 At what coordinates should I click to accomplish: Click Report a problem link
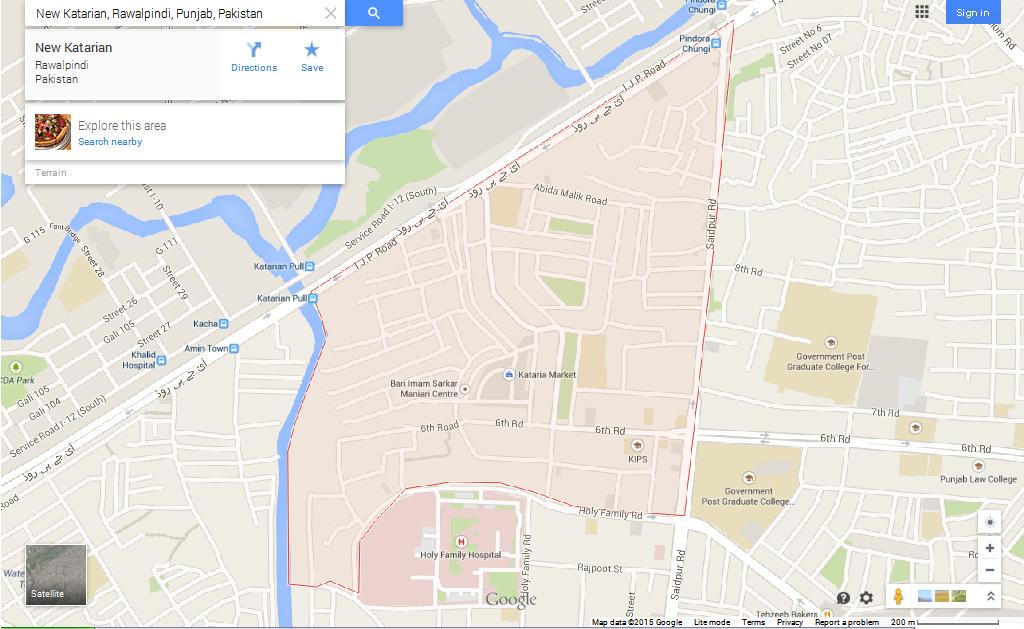click(x=846, y=622)
